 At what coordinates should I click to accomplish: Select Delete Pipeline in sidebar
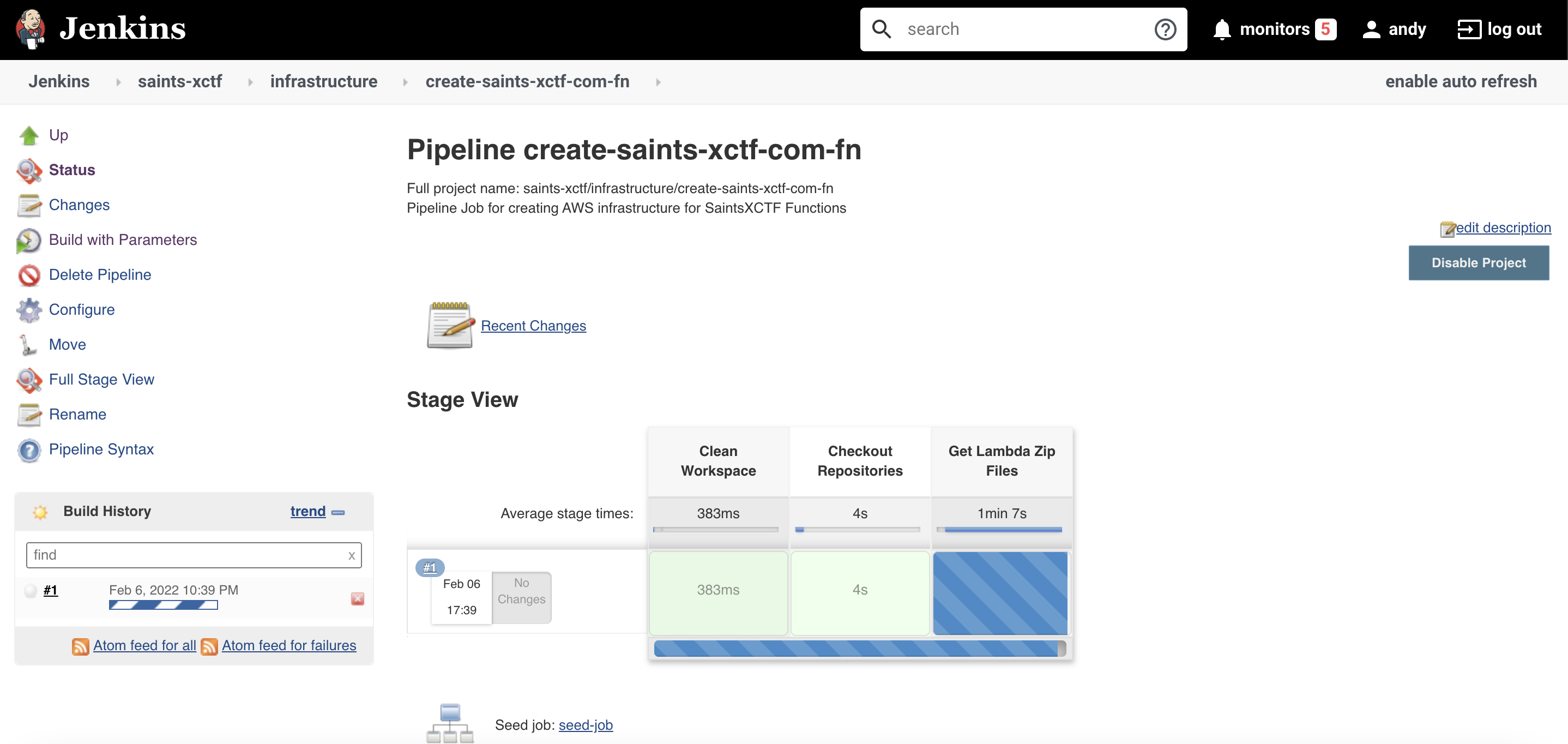100,274
